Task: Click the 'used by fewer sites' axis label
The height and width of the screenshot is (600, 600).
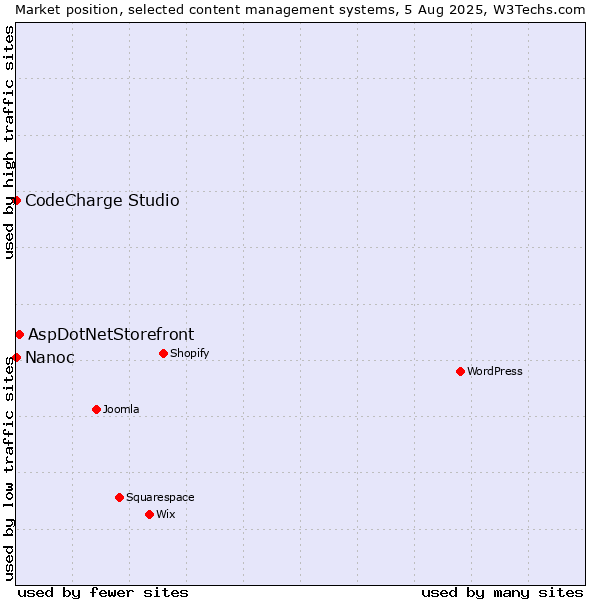Action: 103,593
